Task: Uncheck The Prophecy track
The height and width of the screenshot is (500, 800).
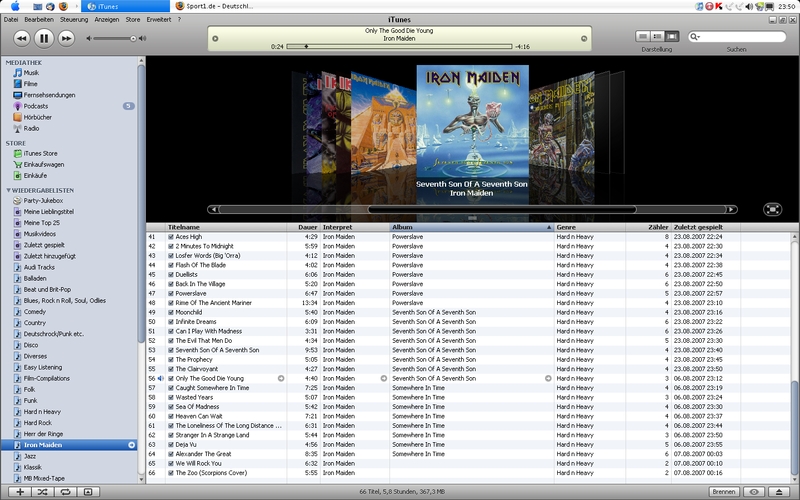Action: pyautogui.click(x=171, y=360)
